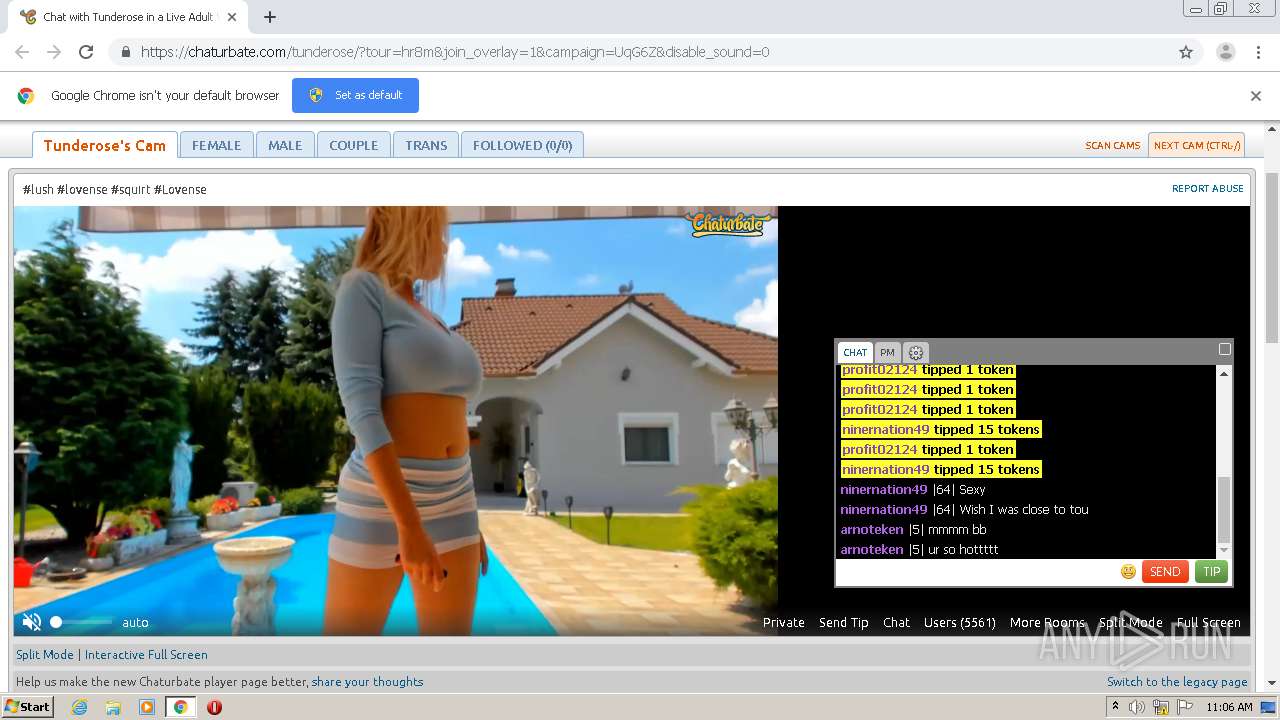Switch to the COUPLE category tab
The image size is (1280, 720).
tap(354, 145)
